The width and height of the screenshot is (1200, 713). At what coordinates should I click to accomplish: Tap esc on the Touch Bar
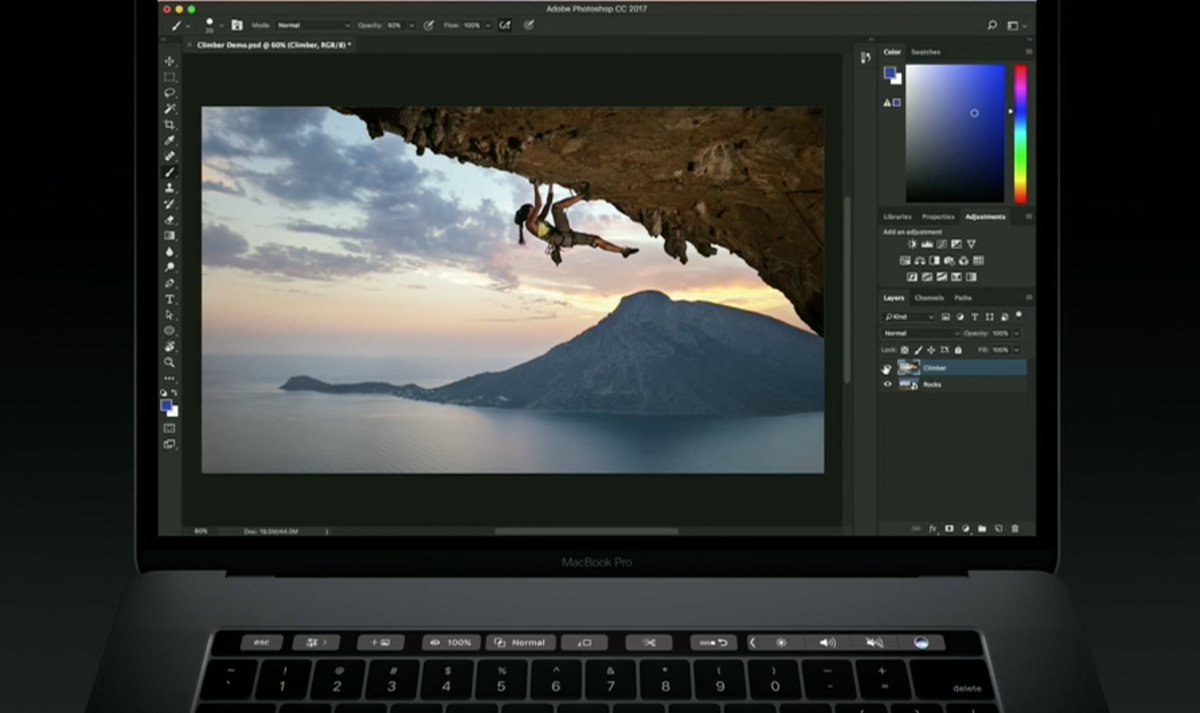pyautogui.click(x=262, y=642)
